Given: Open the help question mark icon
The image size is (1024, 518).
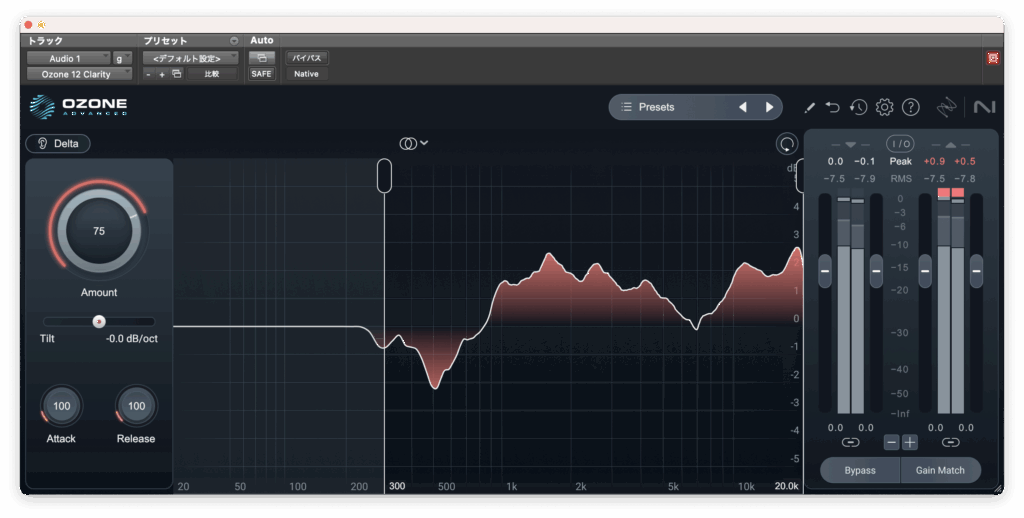Looking at the screenshot, I should click(x=910, y=107).
